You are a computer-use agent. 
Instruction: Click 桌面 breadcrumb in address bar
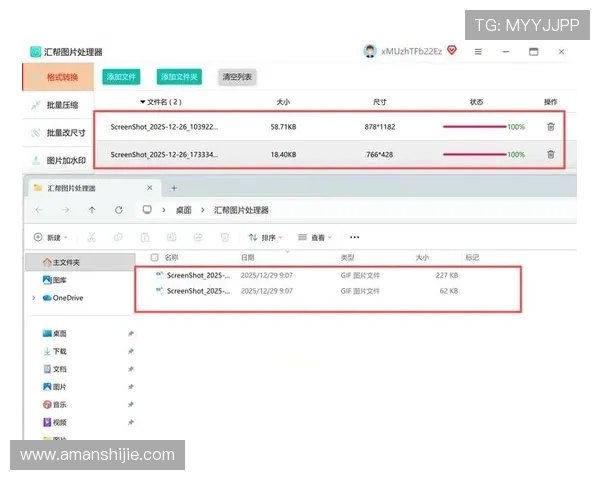(184, 210)
